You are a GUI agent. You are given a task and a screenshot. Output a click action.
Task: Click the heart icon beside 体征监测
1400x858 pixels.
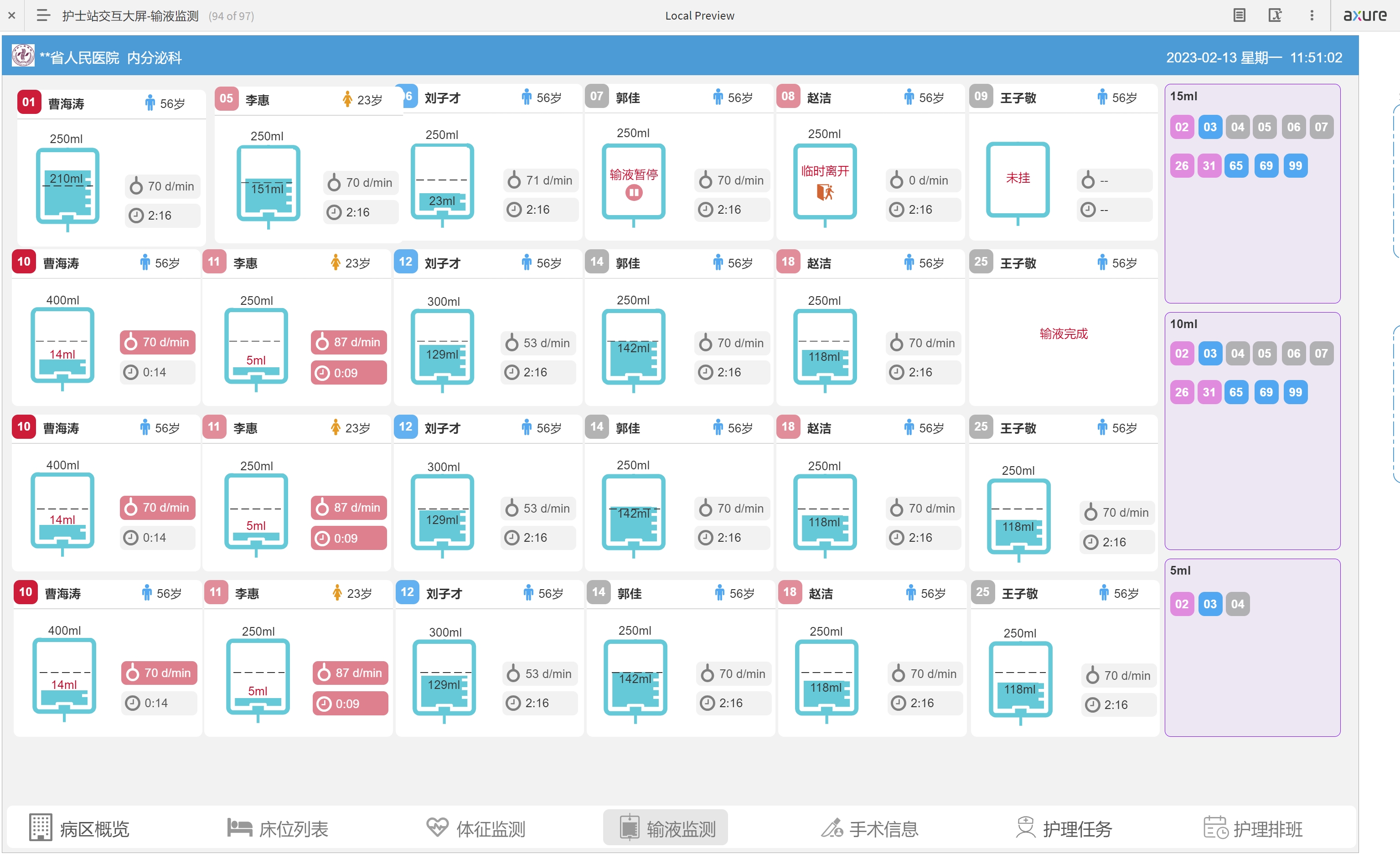coord(437,827)
